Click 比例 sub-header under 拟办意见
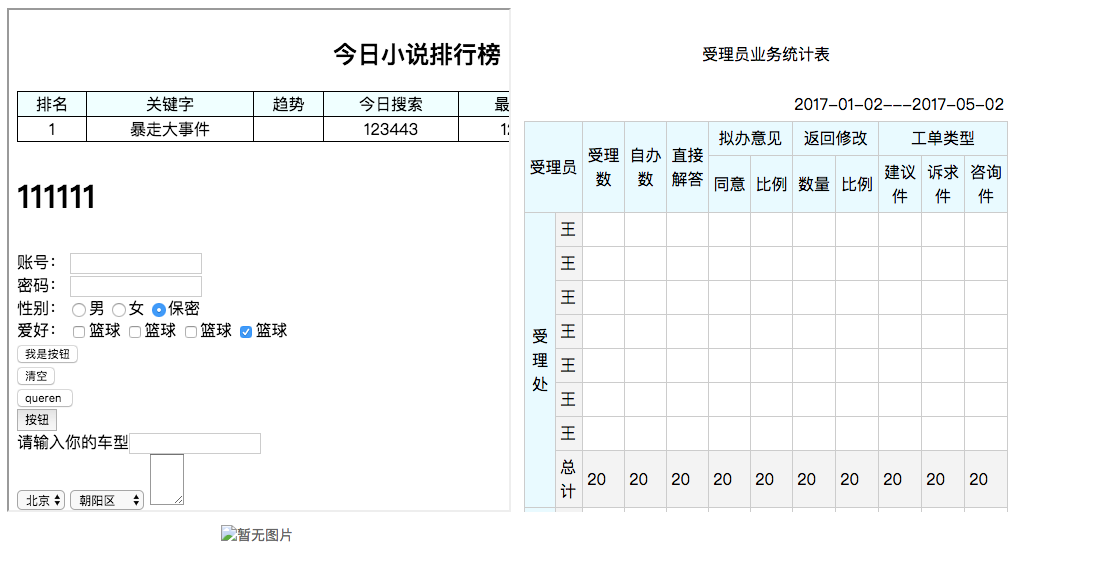Viewport: 1112px width, 580px height. tap(772, 184)
